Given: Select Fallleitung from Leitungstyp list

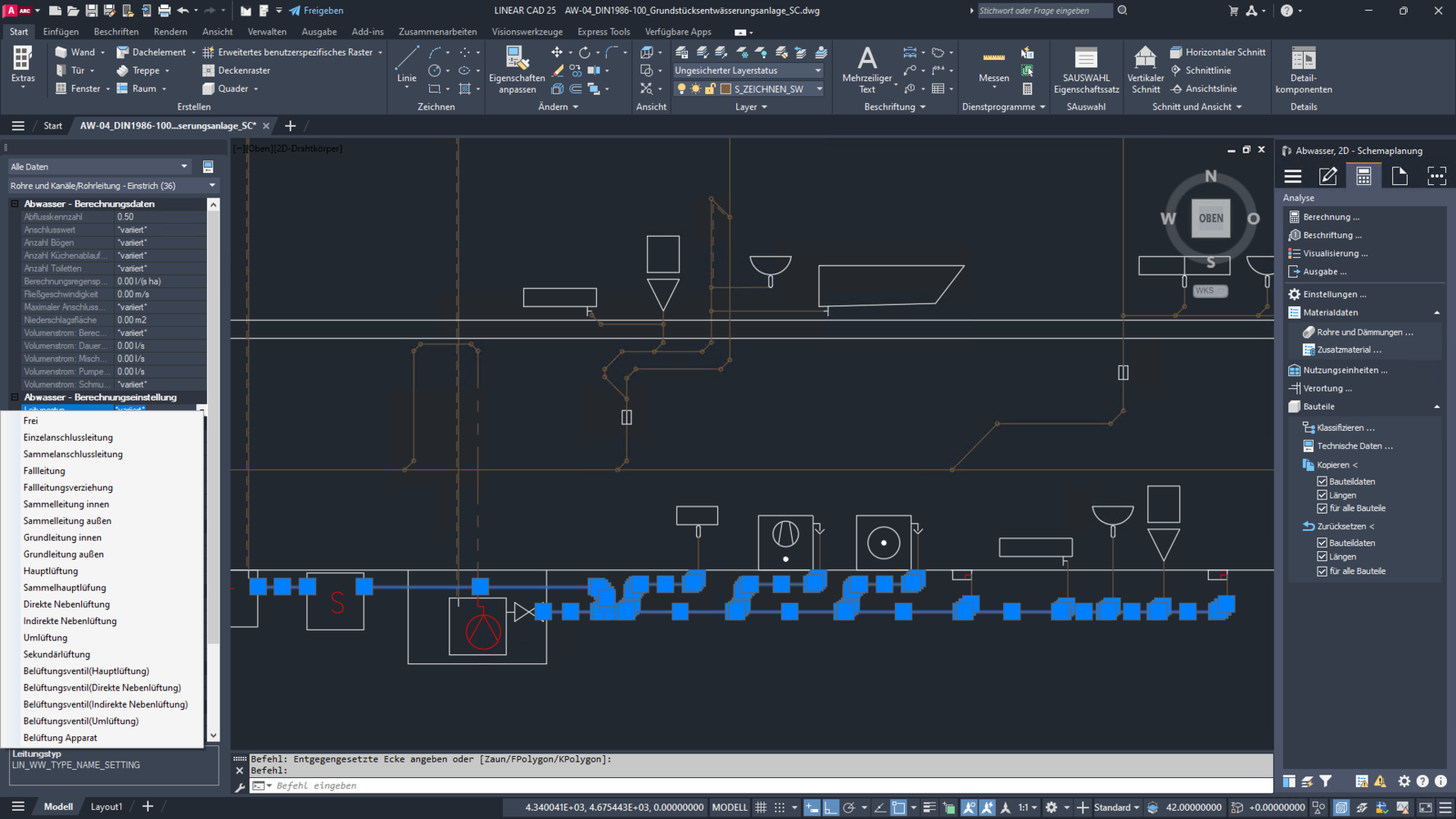Looking at the screenshot, I should tap(44, 471).
